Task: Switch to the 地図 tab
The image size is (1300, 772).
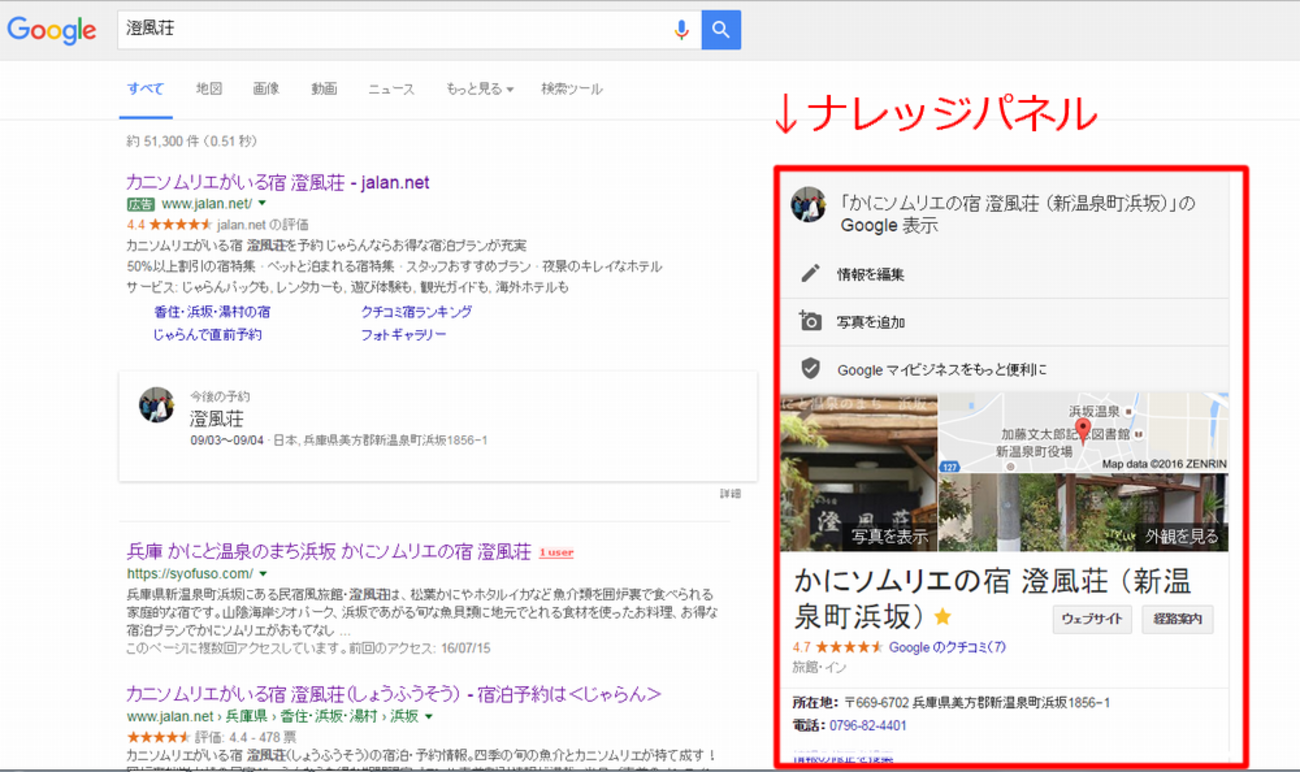Action: tap(209, 89)
